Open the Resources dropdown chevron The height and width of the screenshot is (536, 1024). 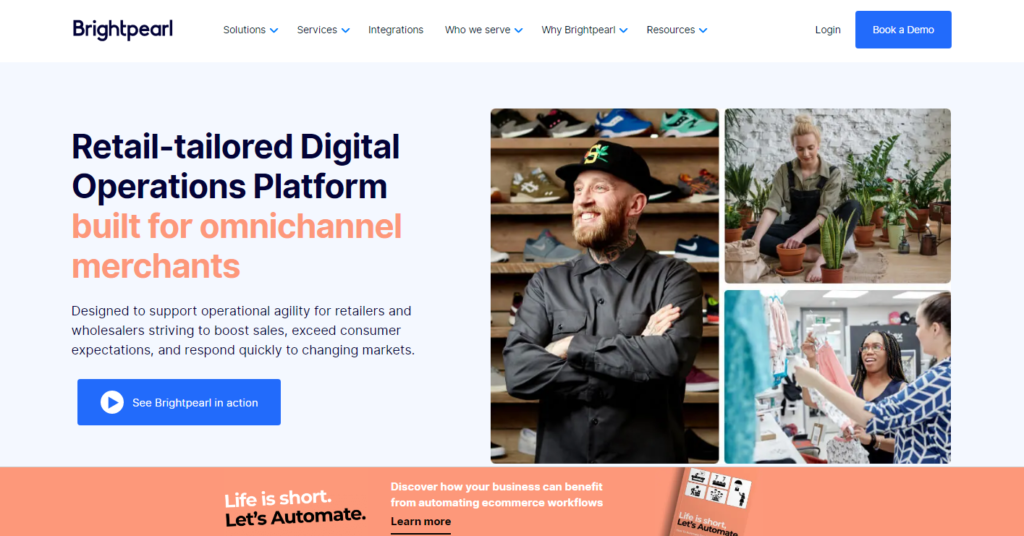coord(703,31)
